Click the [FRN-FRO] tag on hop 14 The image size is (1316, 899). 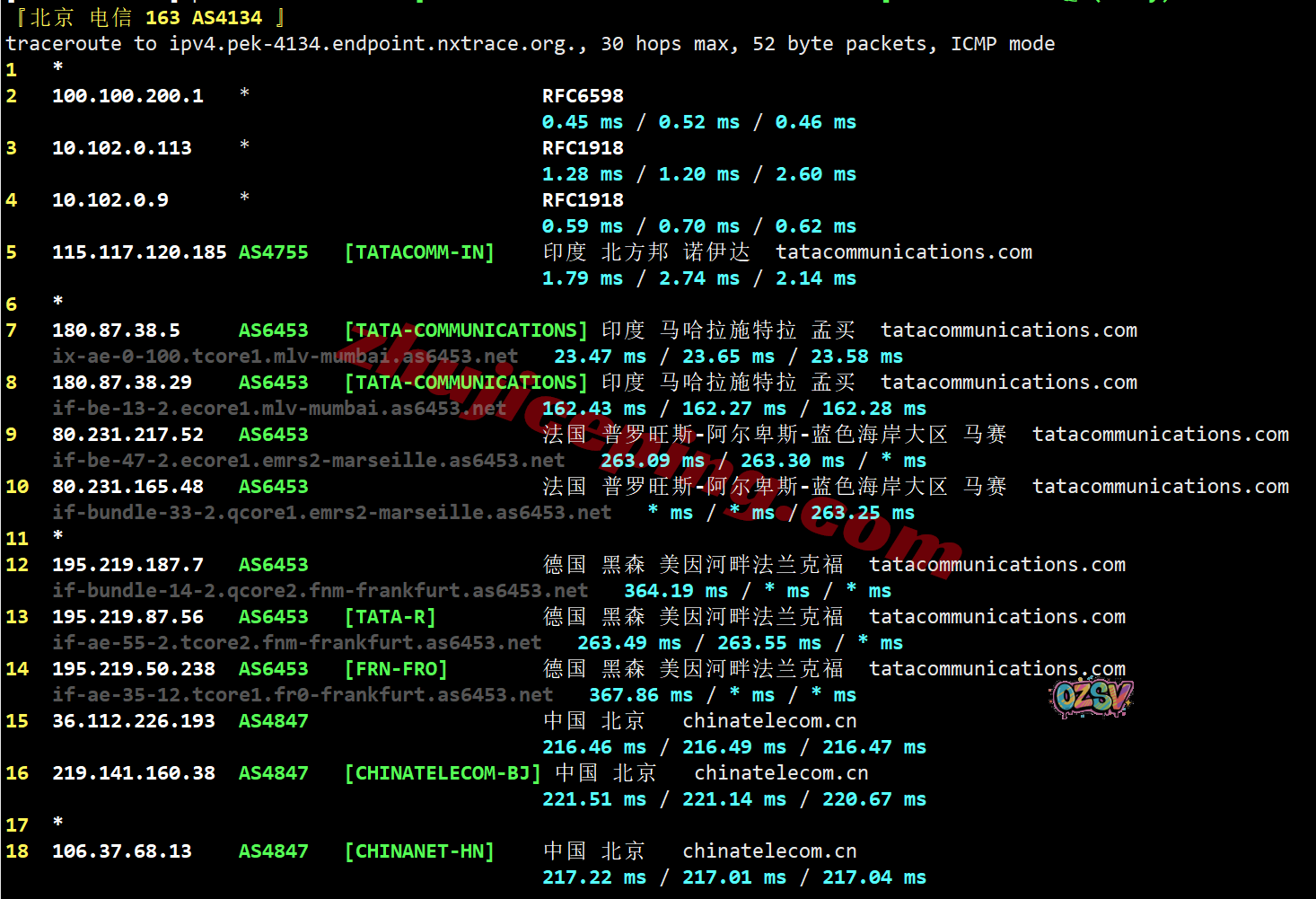point(396,669)
